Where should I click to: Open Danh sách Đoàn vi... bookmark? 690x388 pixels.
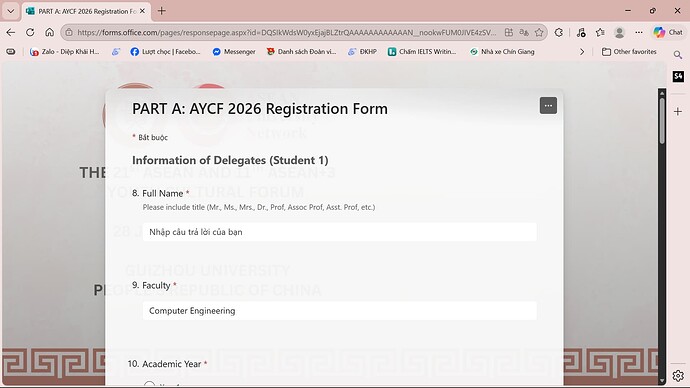[x=301, y=51]
